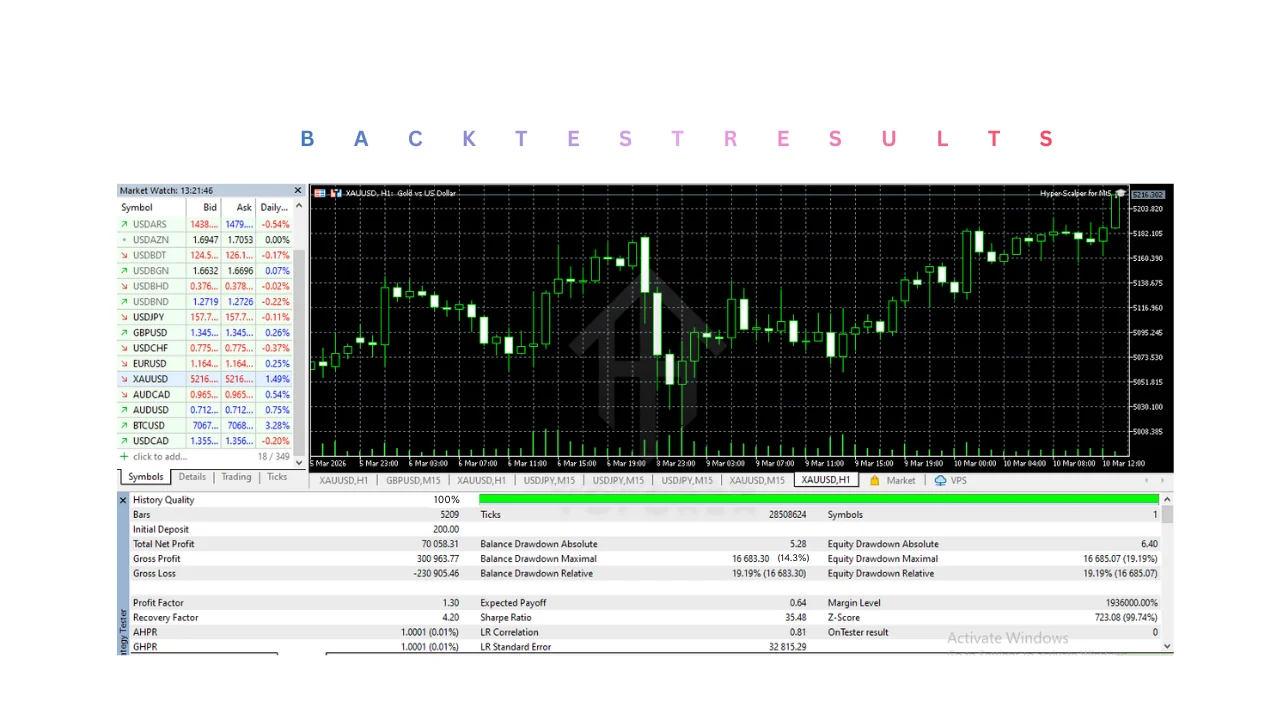Click the up-arrow icon beside BTCUSD
1280x720 pixels.
pos(124,426)
